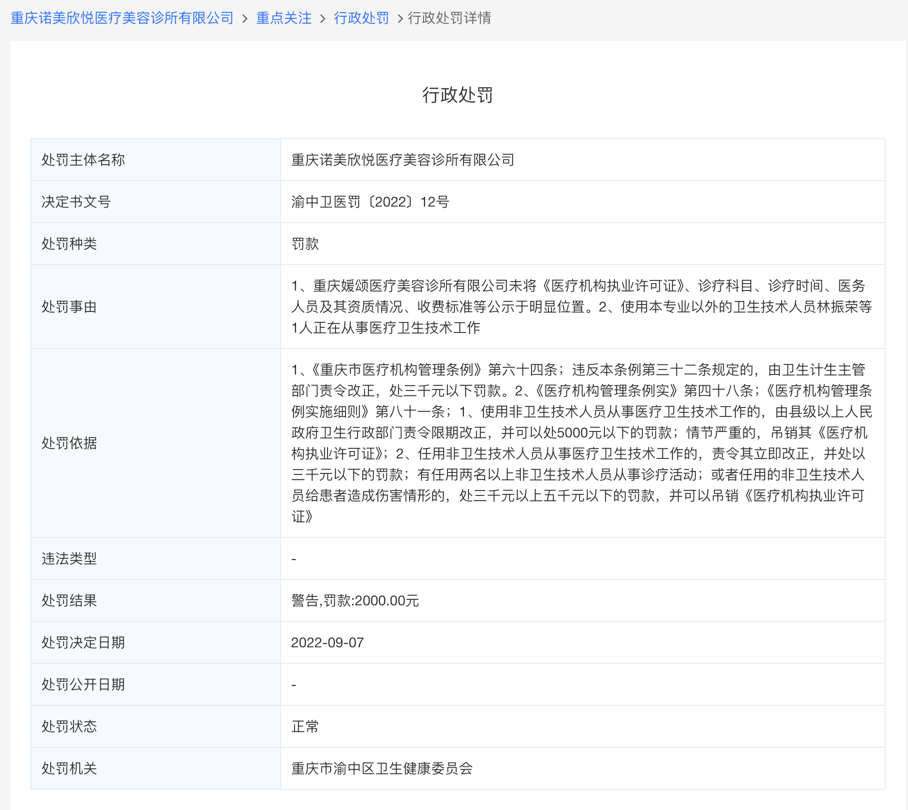This screenshot has height=810, width=908.
Task: Click the 罚款 penalty type value
Action: click(x=305, y=244)
